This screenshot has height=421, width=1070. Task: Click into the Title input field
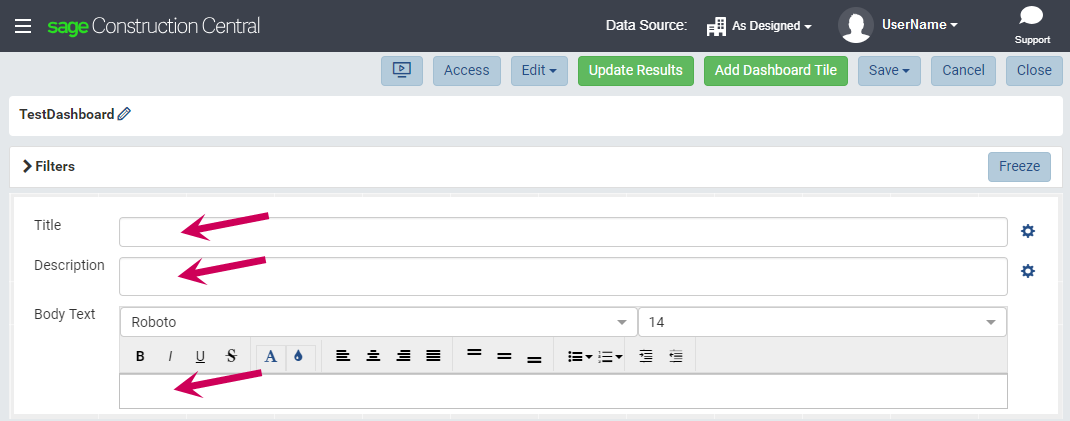pos(563,232)
